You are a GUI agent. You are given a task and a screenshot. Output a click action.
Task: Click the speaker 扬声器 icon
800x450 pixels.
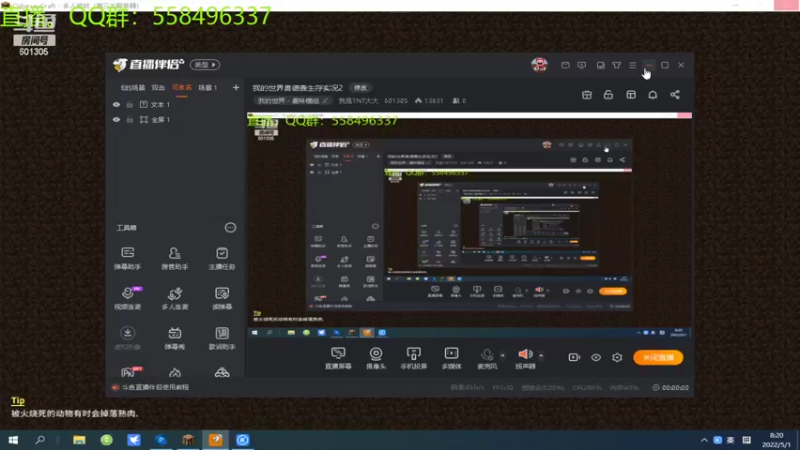(x=525, y=354)
